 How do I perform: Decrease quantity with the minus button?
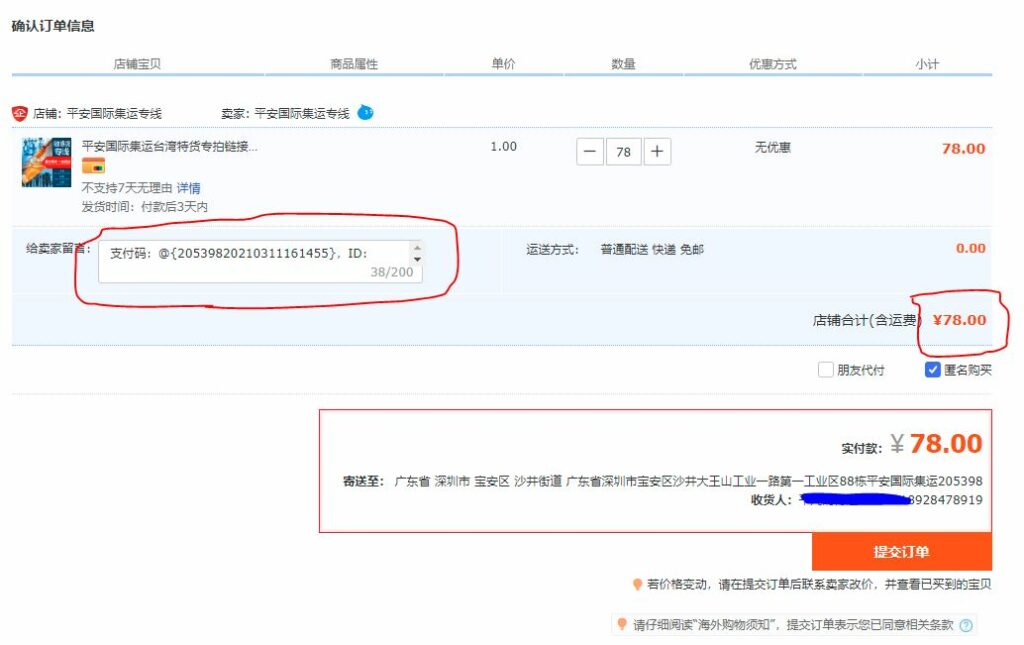590,151
